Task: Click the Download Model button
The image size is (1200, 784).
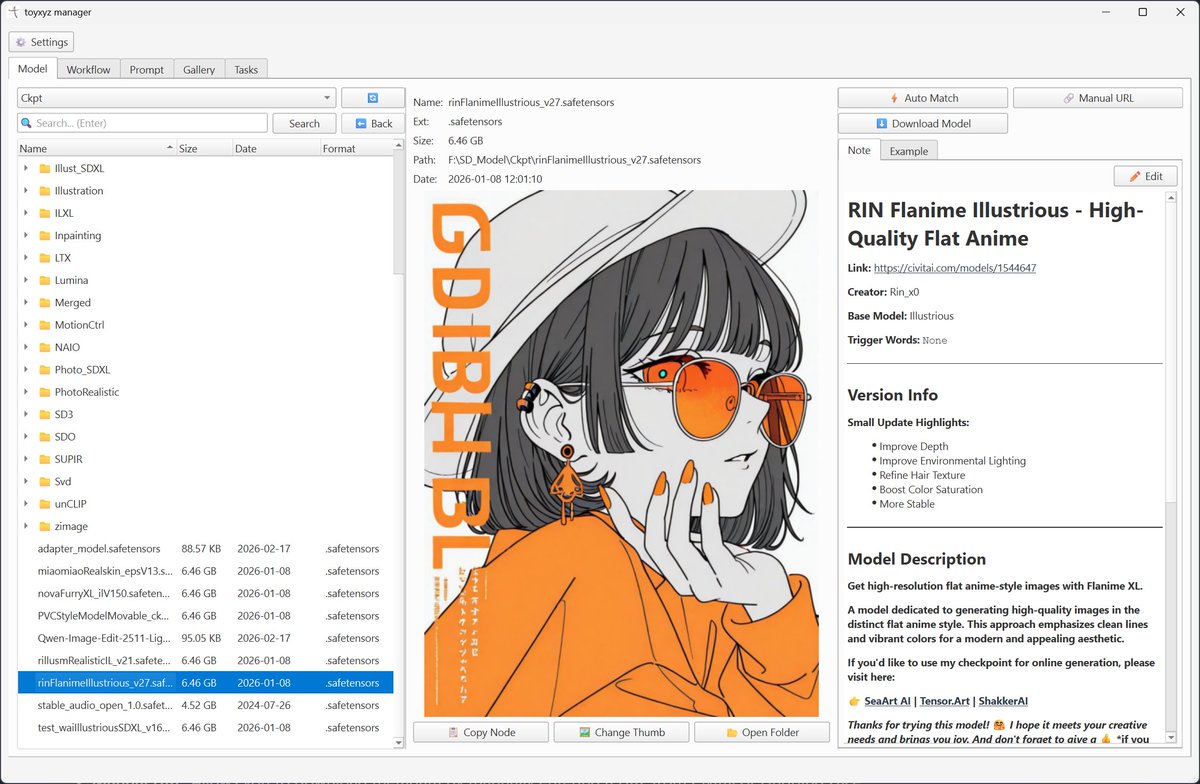Action: pos(923,123)
